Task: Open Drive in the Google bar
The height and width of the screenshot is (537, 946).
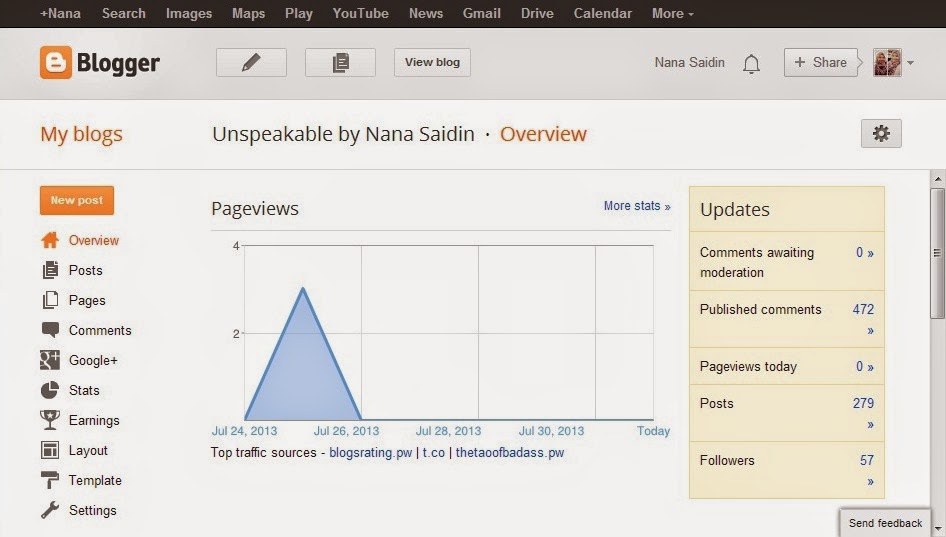Action: click(537, 13)
